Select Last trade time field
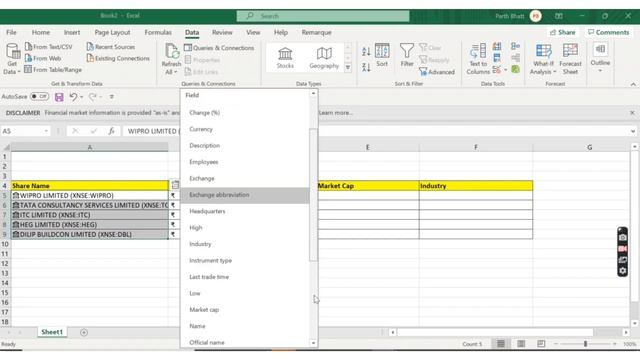Viewport: 640px width, 360px height. coord(245,277)
